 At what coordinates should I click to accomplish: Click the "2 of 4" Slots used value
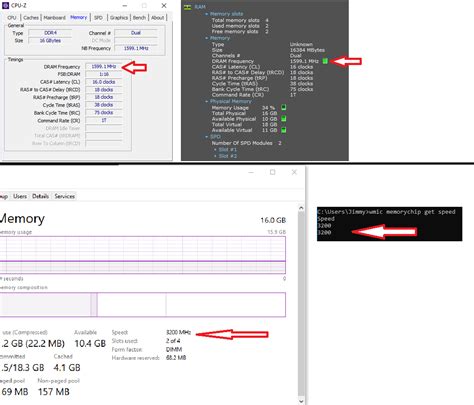[173, 341]
